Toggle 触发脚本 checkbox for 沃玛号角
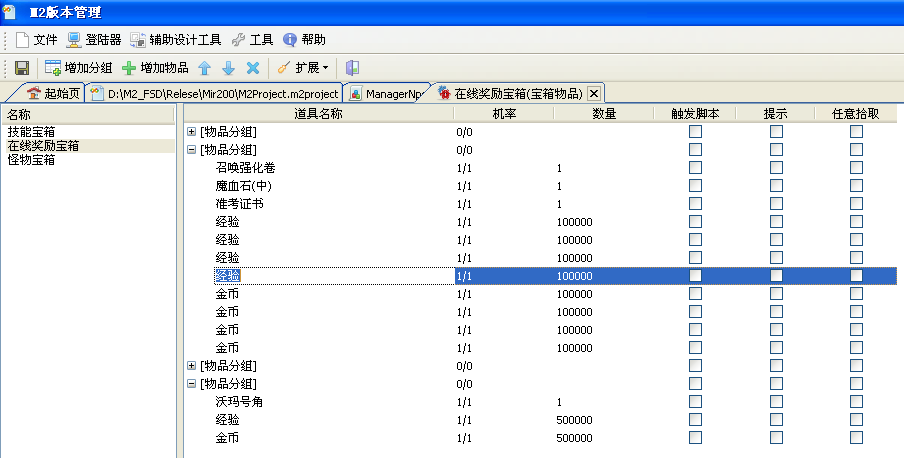Image resolution: width=904 pixels, height=458 pixels. [x=695, y=401]
